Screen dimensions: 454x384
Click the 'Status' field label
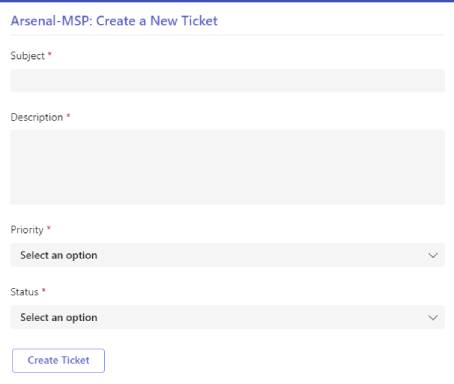coord(24,292)
